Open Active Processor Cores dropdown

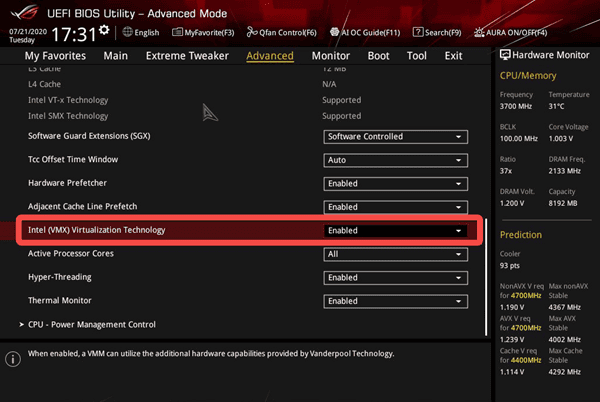pyautogui.click(x=395, y=254)
